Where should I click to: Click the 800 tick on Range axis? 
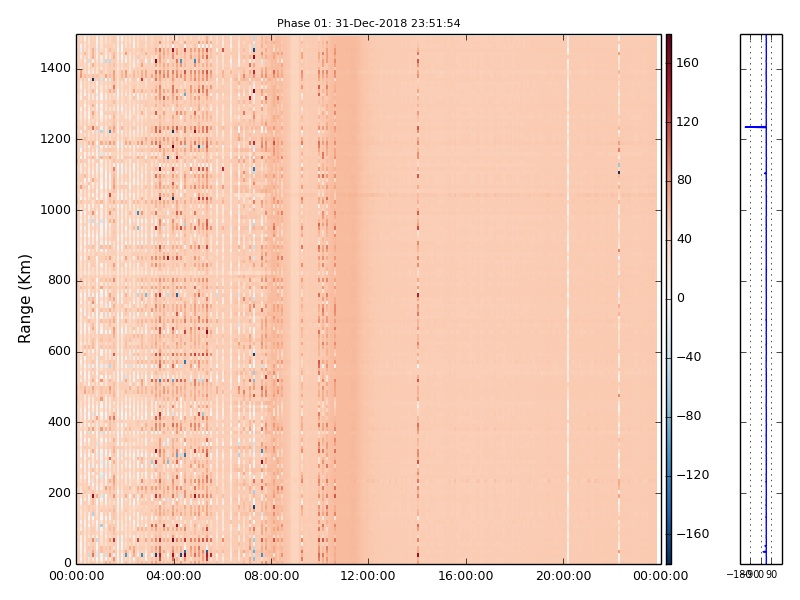[59, 281]
